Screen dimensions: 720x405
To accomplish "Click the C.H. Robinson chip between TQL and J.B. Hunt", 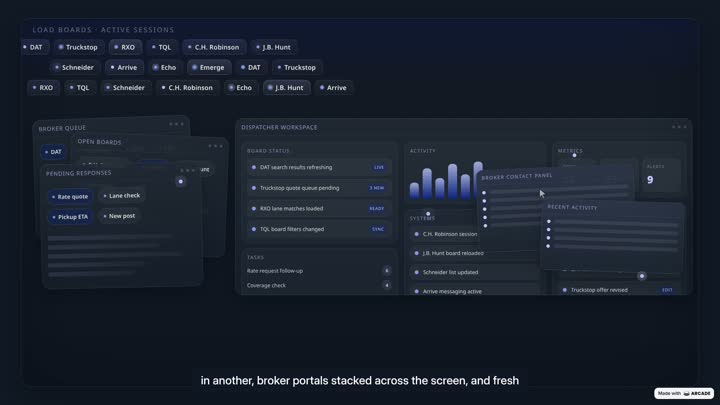I will click(214, 47).
